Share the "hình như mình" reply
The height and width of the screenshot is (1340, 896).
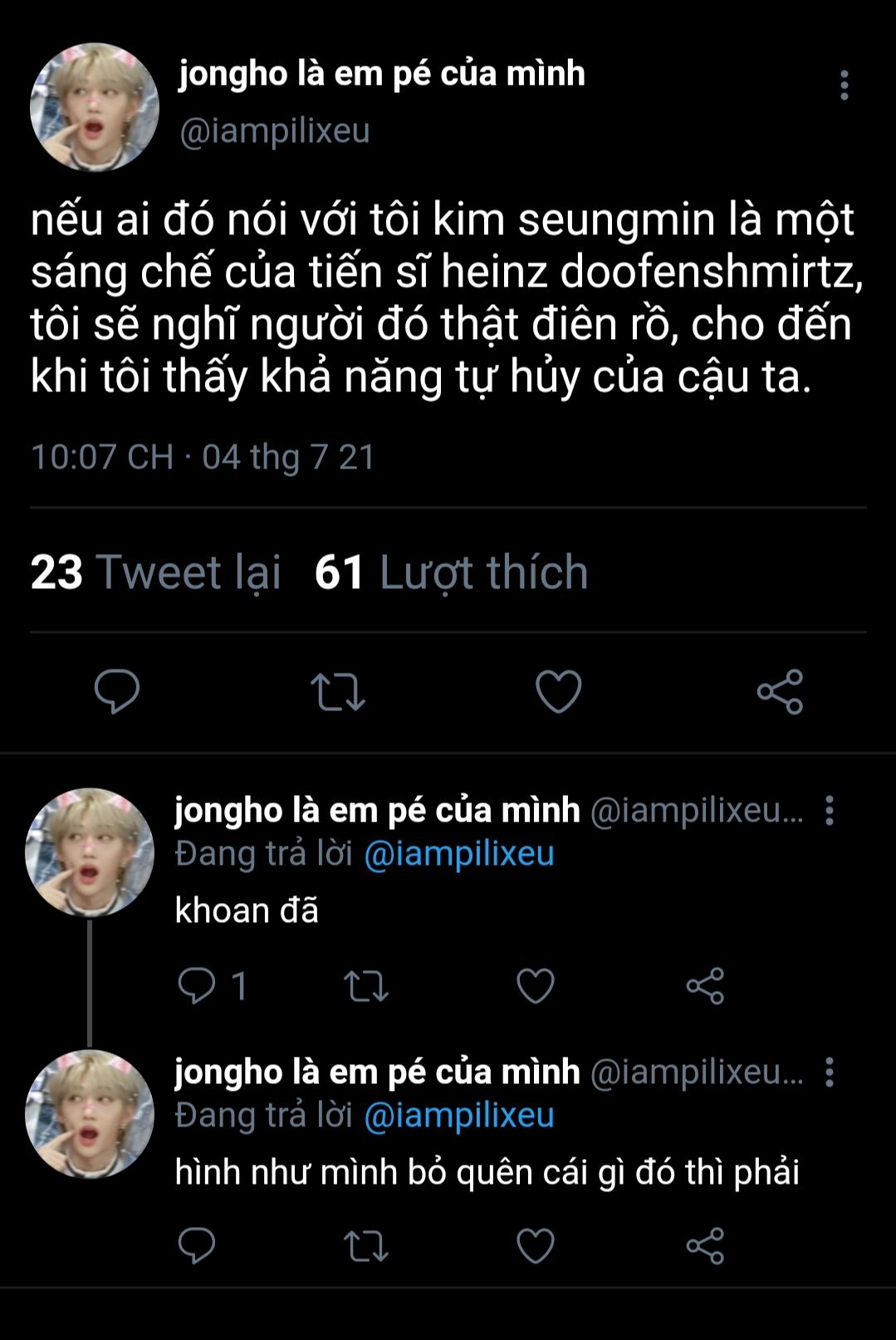(705, 1246)
